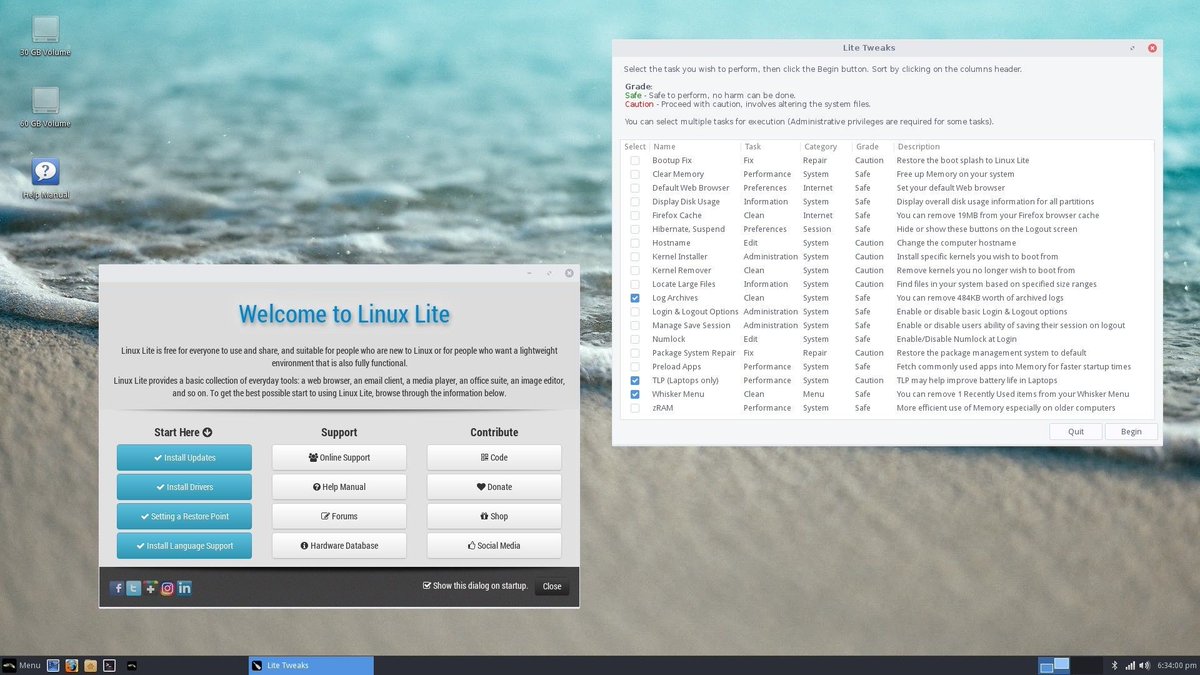Sort by the Grade column header
Image resolution: width=1200 pixels, height=675 pixels.
(x=873, y=146)
